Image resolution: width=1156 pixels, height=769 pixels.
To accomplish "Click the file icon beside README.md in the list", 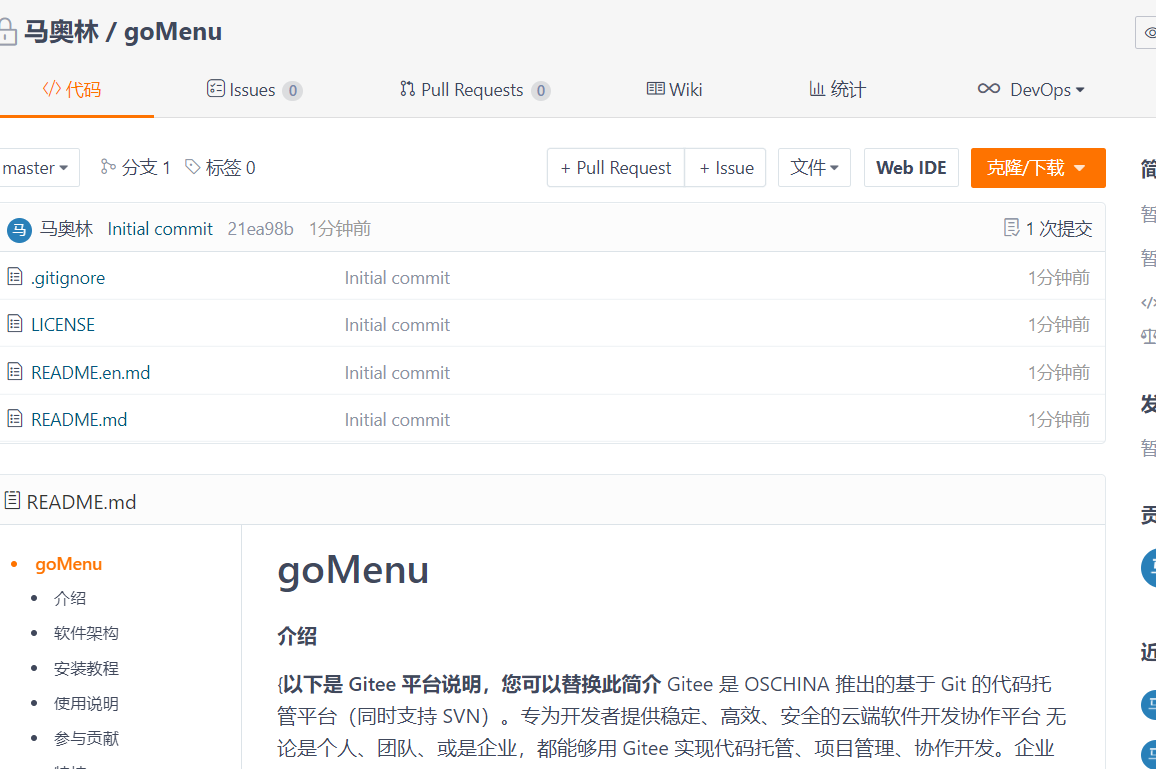I will [x=15, y=419].
